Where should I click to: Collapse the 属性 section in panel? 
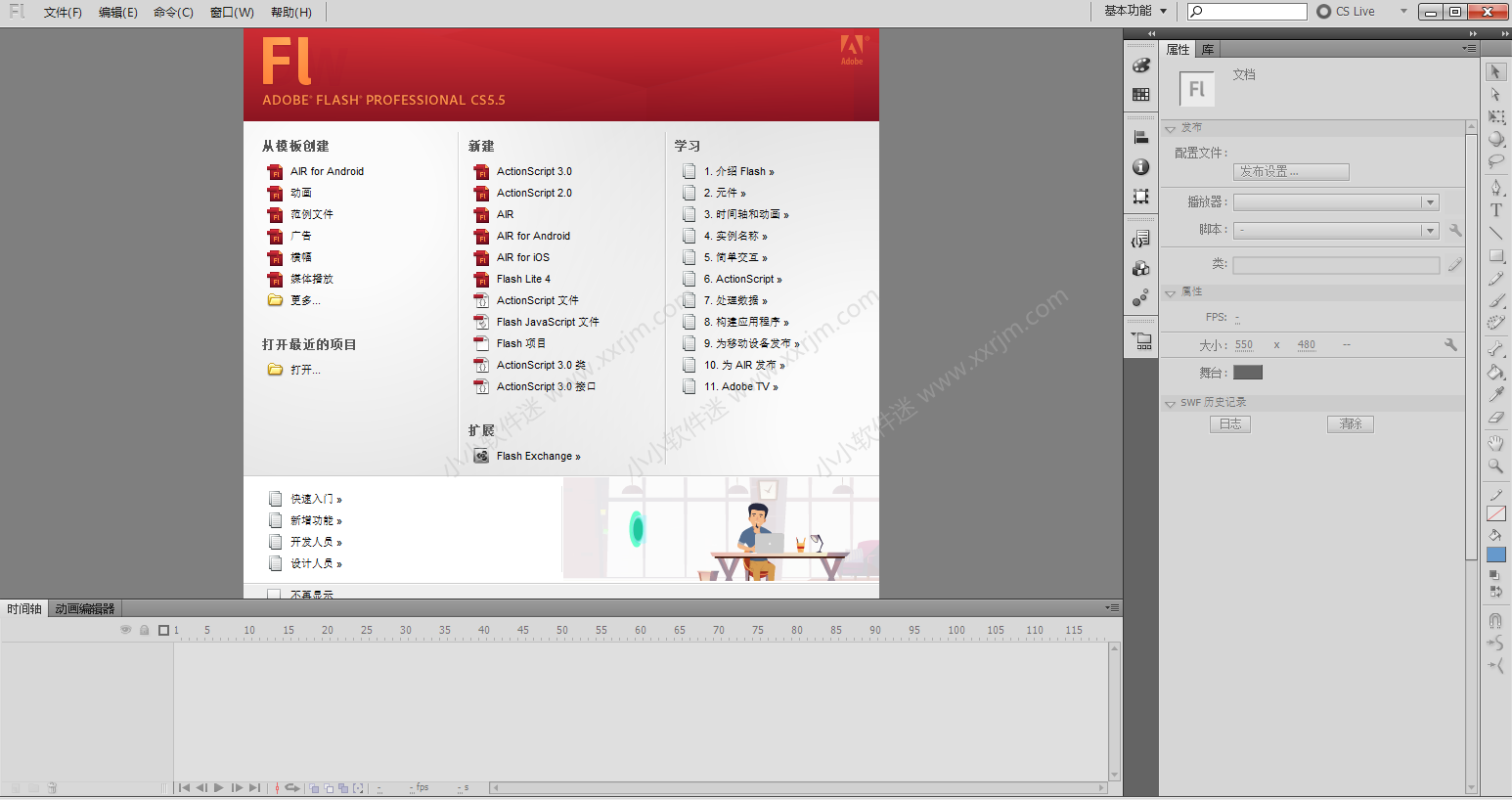click(1171, 292)
